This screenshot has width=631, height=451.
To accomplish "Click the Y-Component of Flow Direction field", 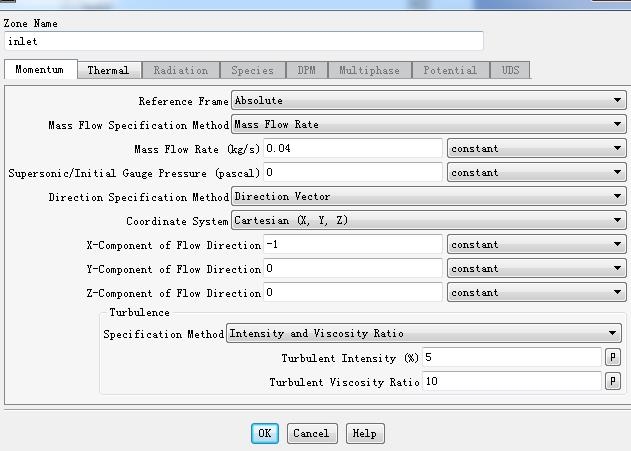I will coord(352,269).
